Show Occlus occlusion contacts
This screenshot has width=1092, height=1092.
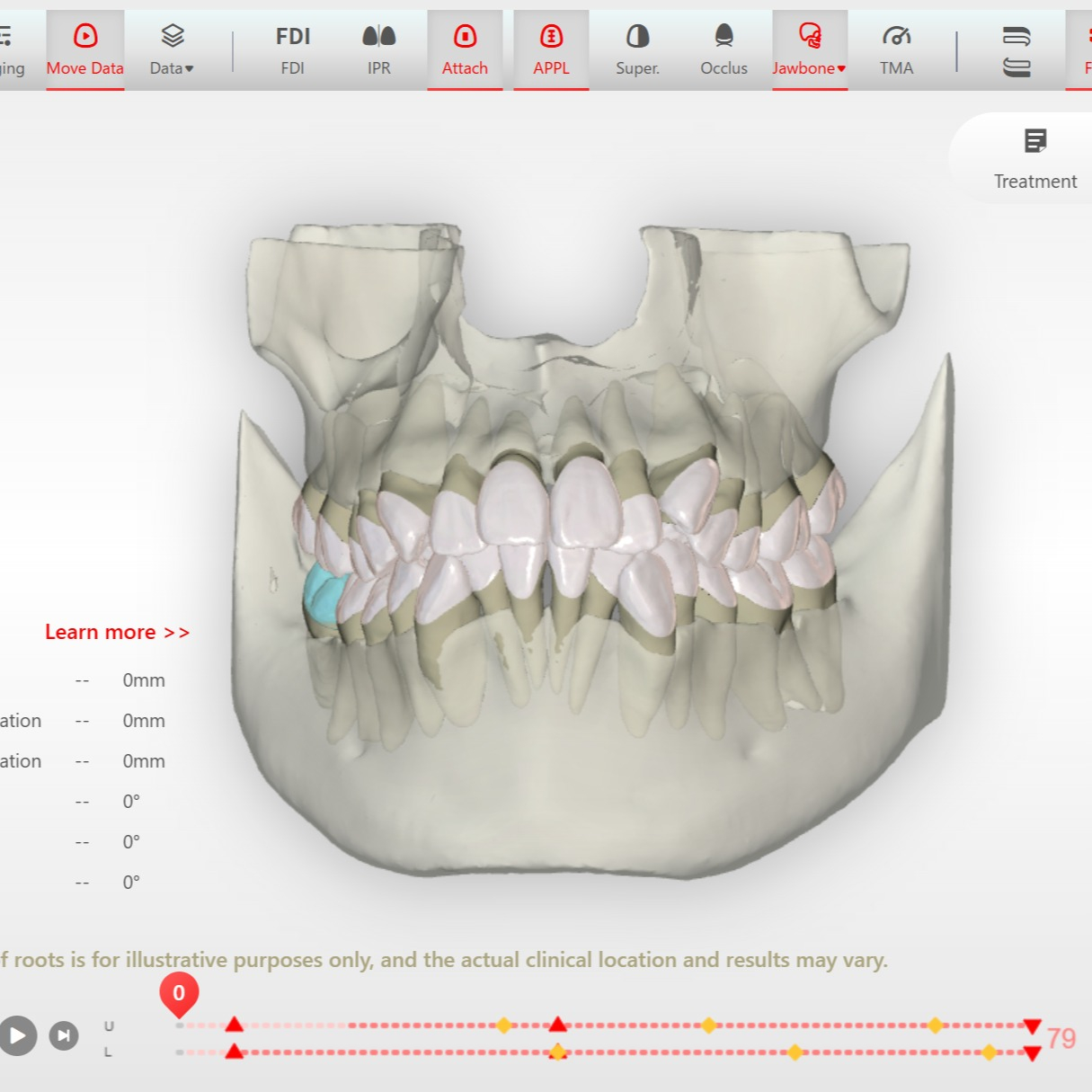click(724, 50)
